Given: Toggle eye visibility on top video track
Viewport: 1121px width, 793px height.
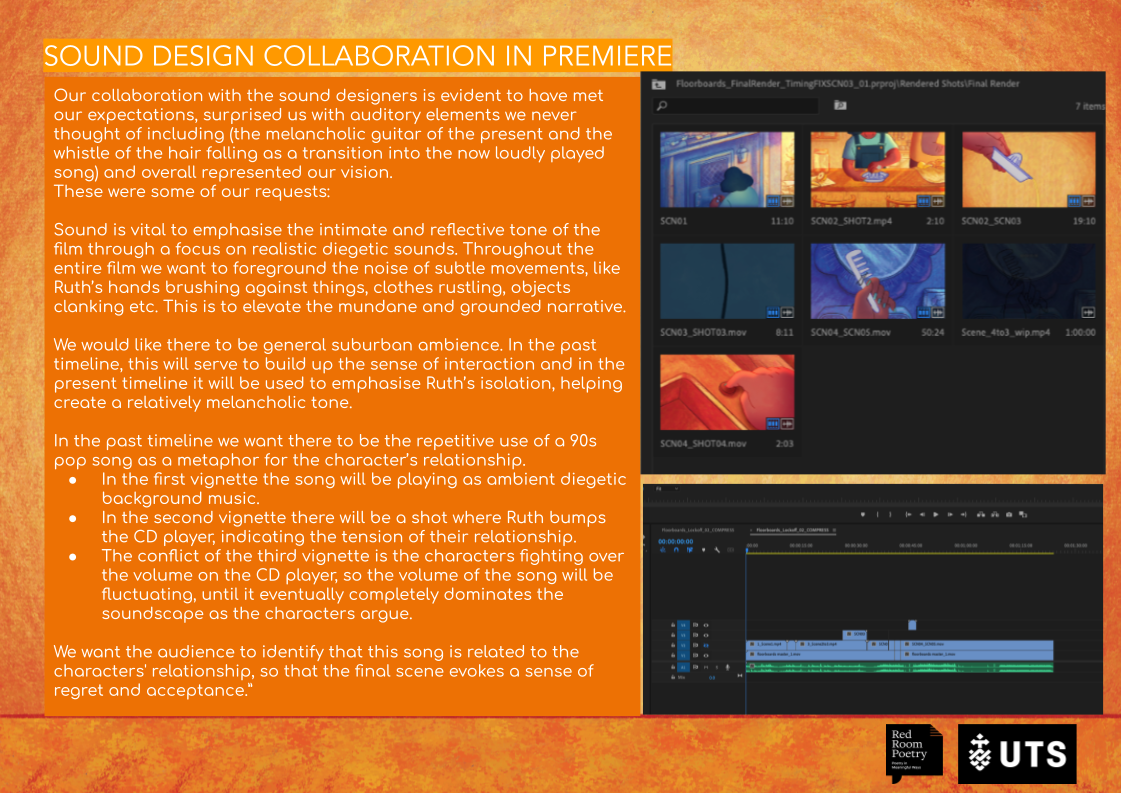Looking at the screenshot, I should [706, 625].
